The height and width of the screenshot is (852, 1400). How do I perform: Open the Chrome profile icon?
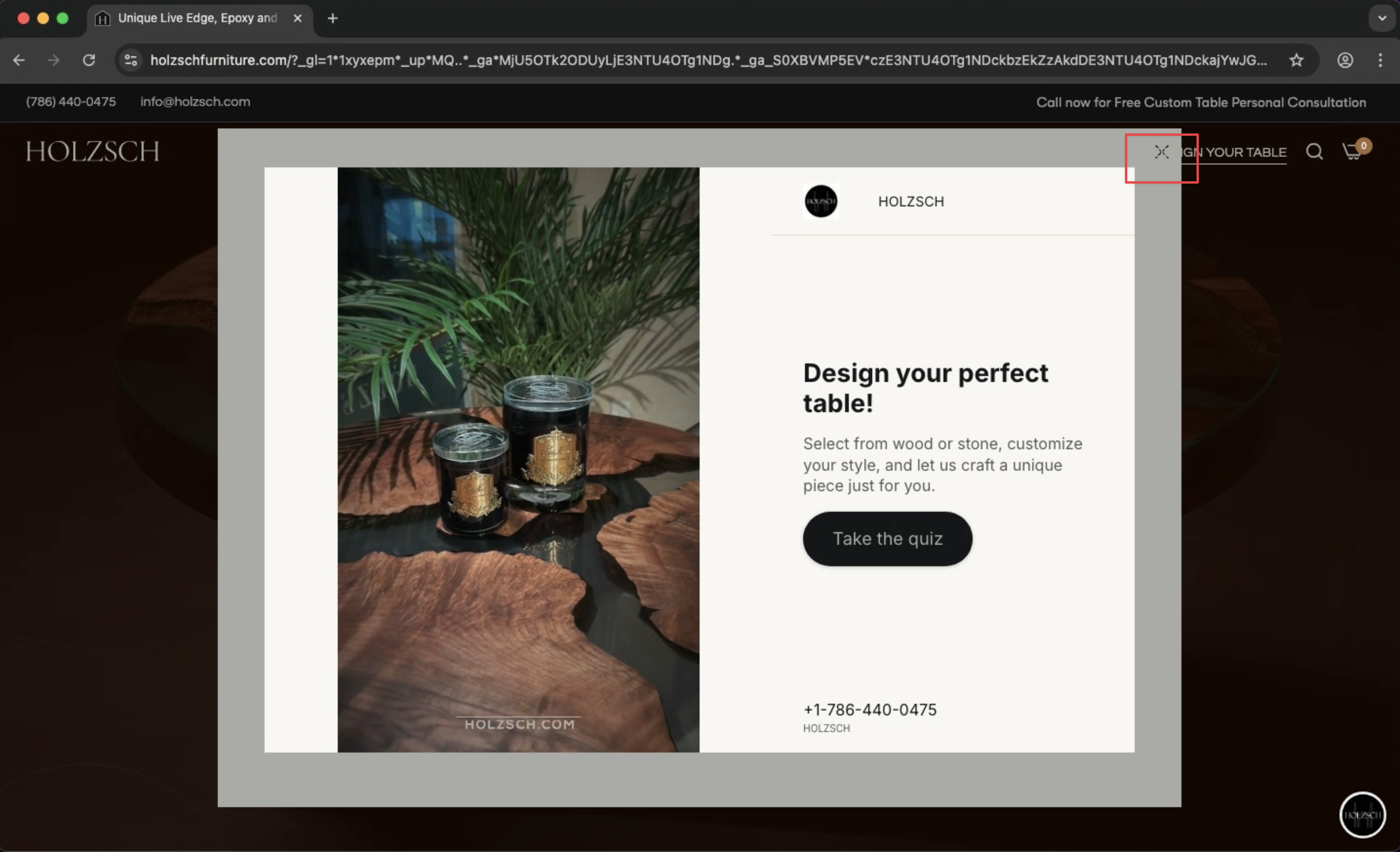pyautogui.click(x=1345, y=60)
